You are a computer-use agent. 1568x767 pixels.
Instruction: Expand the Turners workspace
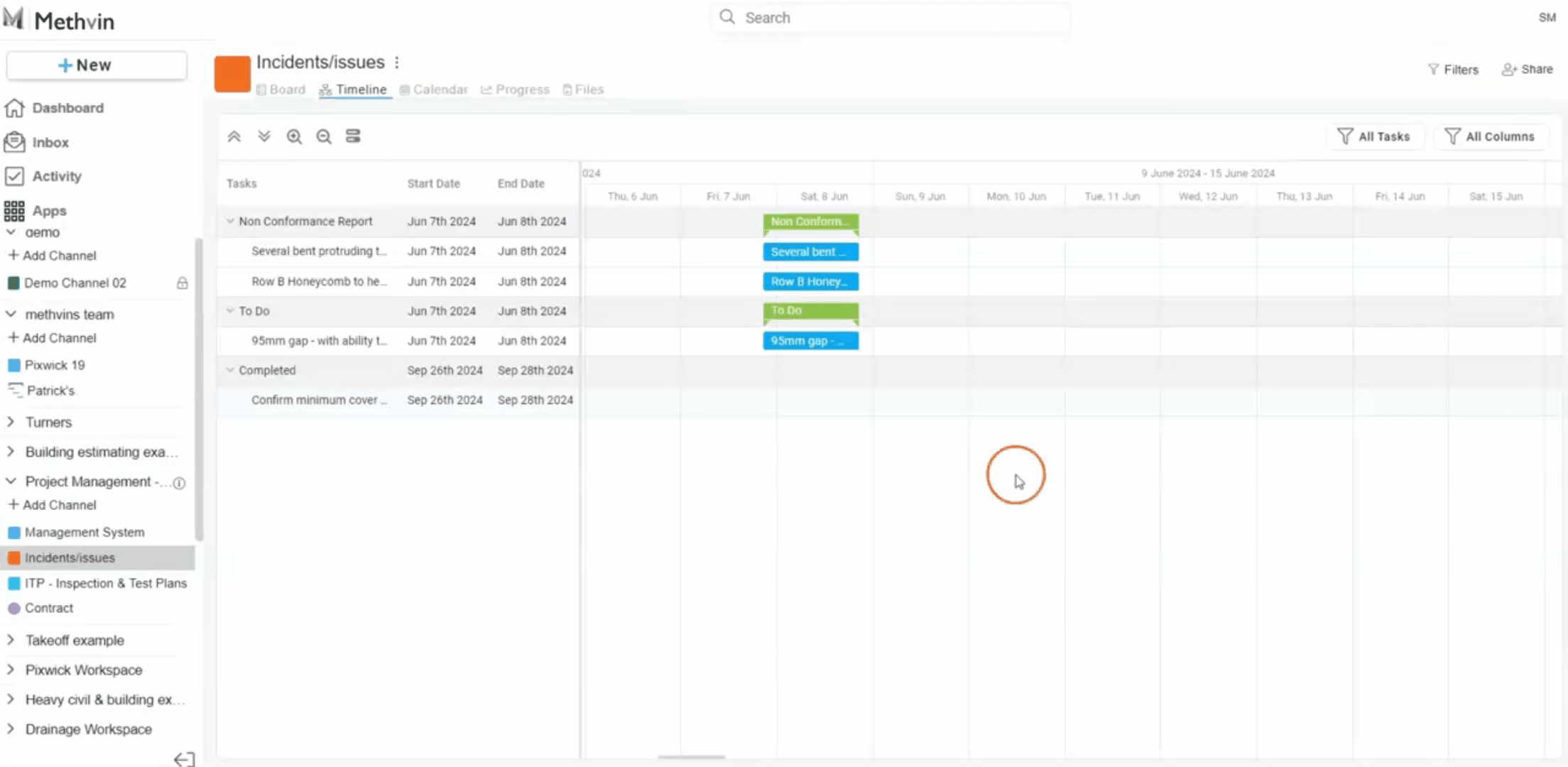click(x=11, y=422)
